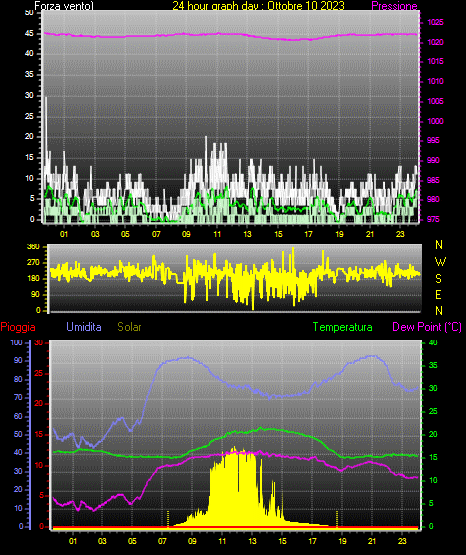Click the red Pioggia legend label
The width and height of the screenshot is (466, 555).
(18, 327)
